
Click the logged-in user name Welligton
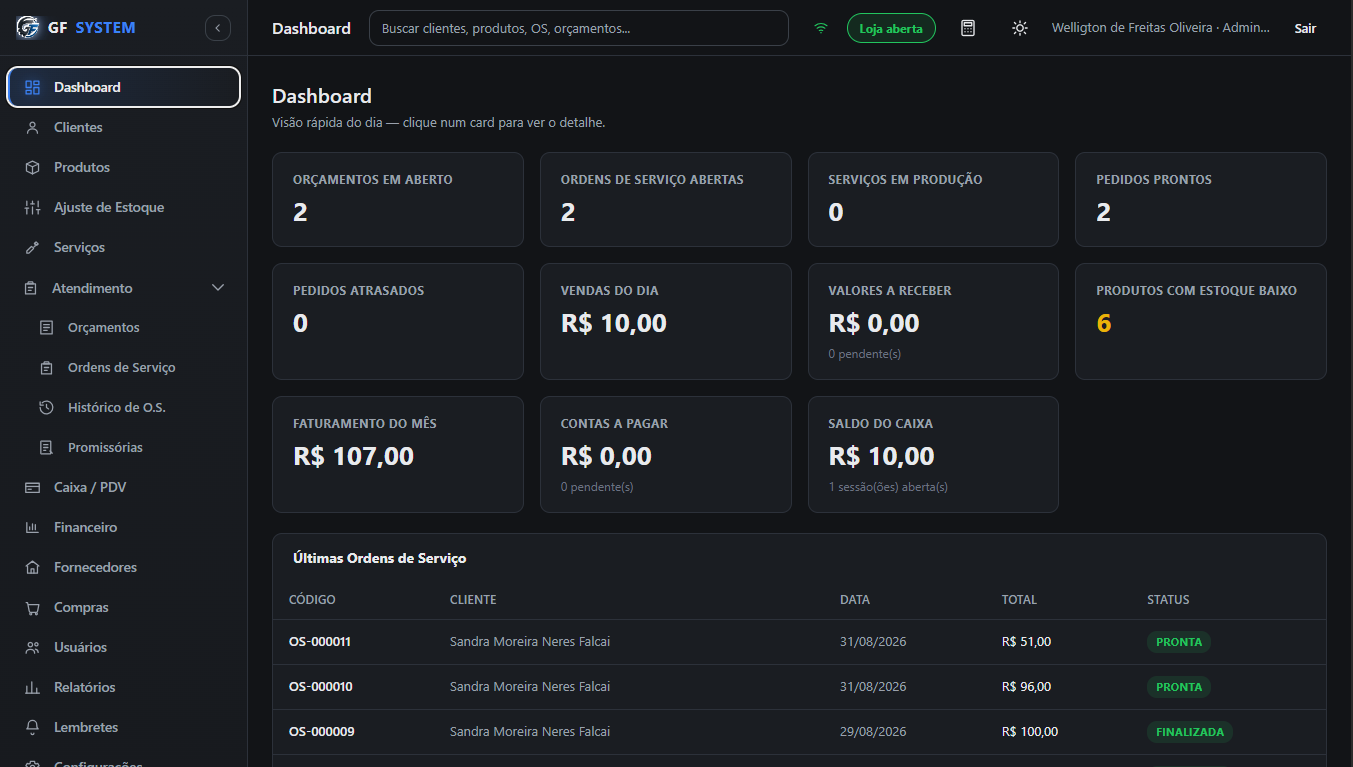coord(1161,28)
